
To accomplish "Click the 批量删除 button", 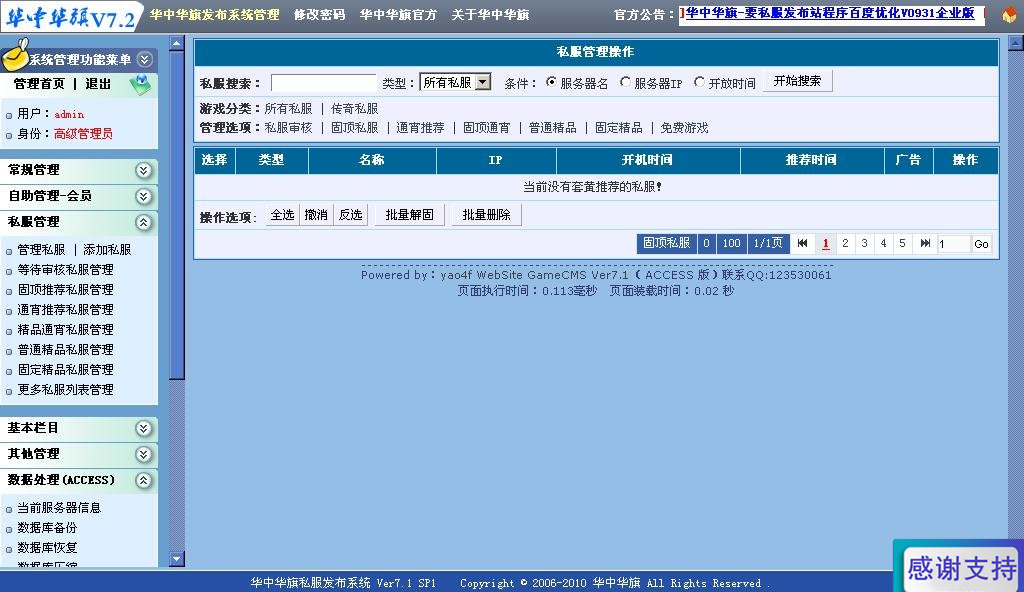I will (487, 215).
